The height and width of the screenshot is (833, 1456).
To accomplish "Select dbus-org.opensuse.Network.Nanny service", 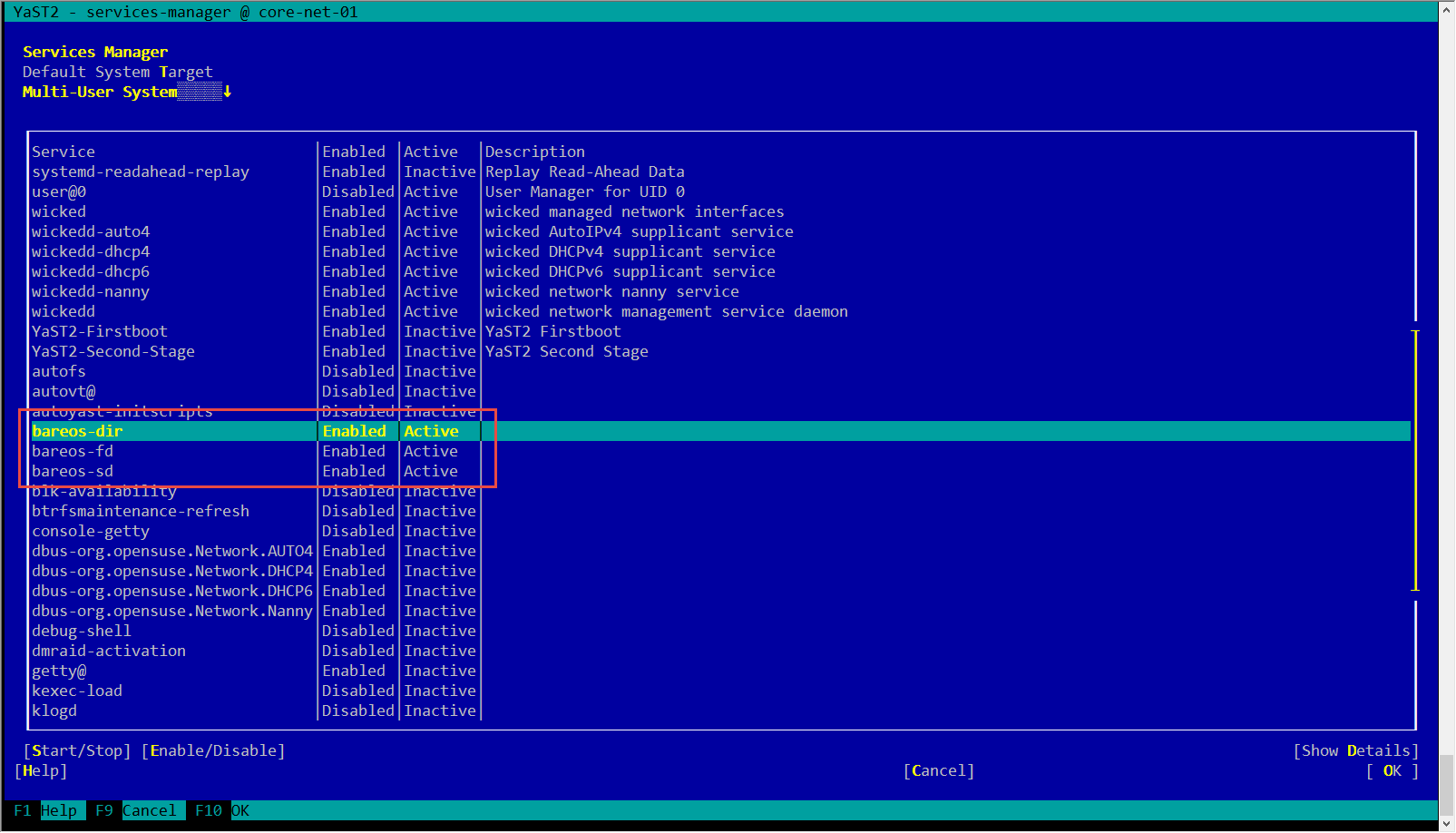I will (x=721, y=611).
